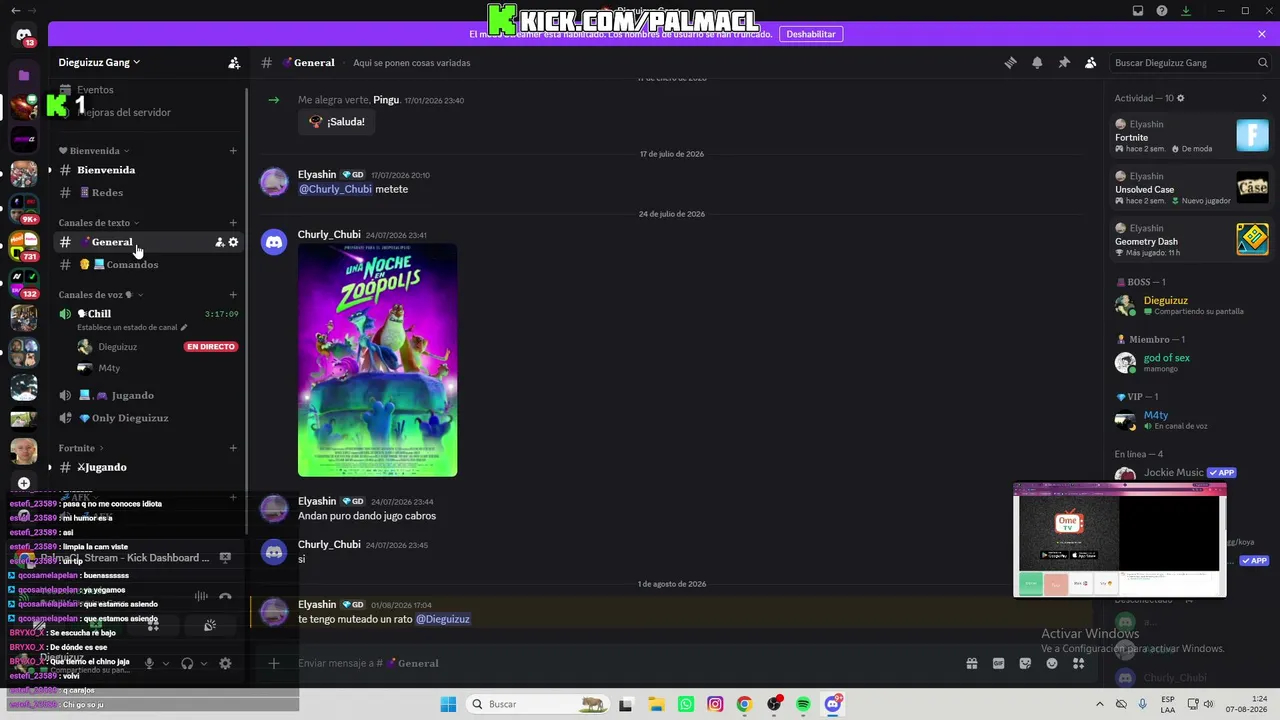Expand the Activity panel chevron
1280x720 pixels.
pyautogui.click(x=1264, y=98)
